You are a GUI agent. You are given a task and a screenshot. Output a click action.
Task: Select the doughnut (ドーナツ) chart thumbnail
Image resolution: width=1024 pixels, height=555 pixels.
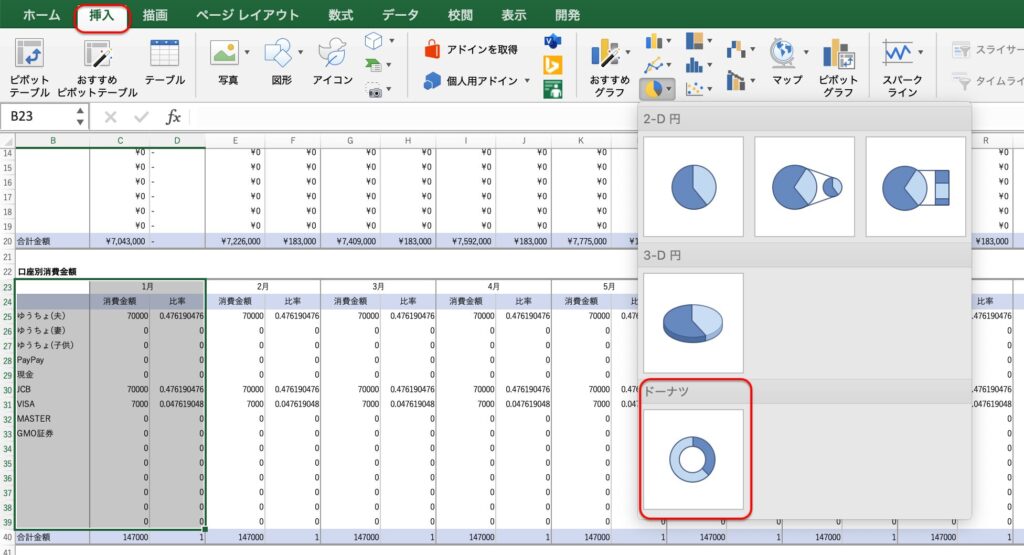click(694, 458)
